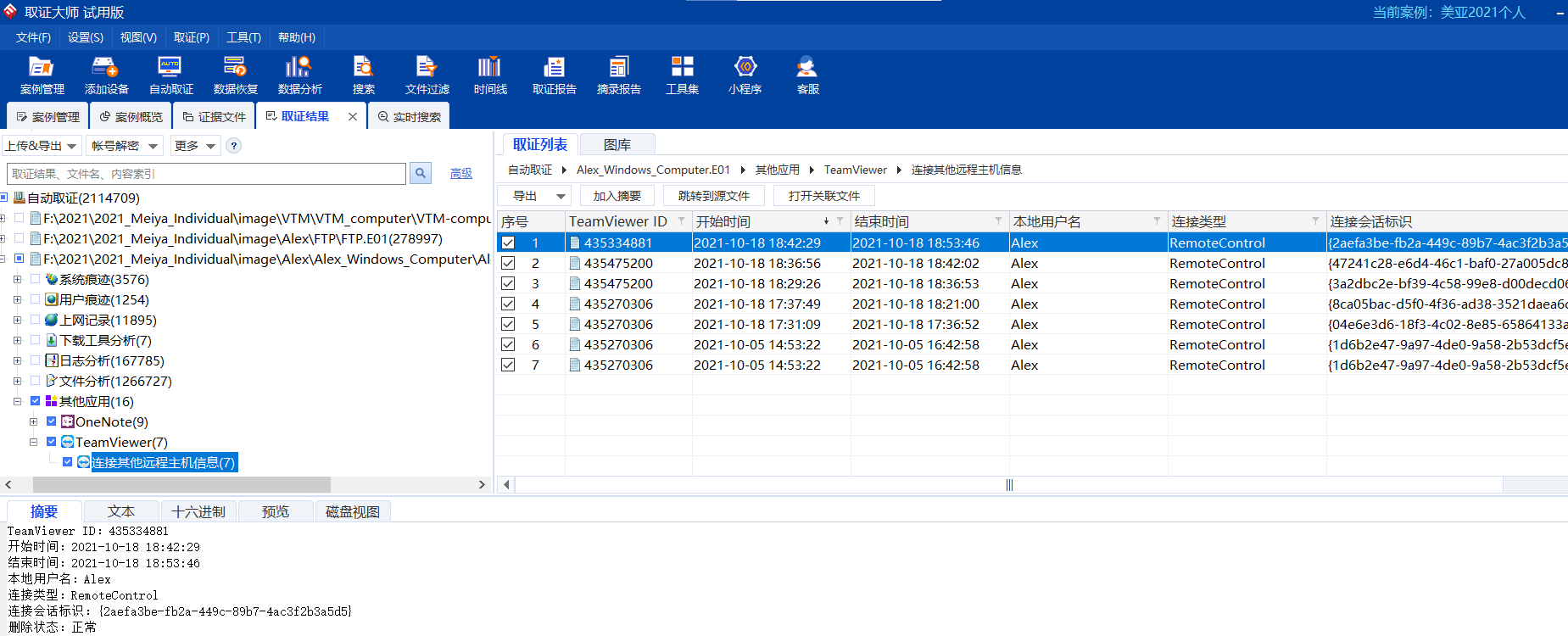The height and width of the screenshot is (636, 1568).
Task: Open the 文件(F) menu
Action: [x=33, y=37]
